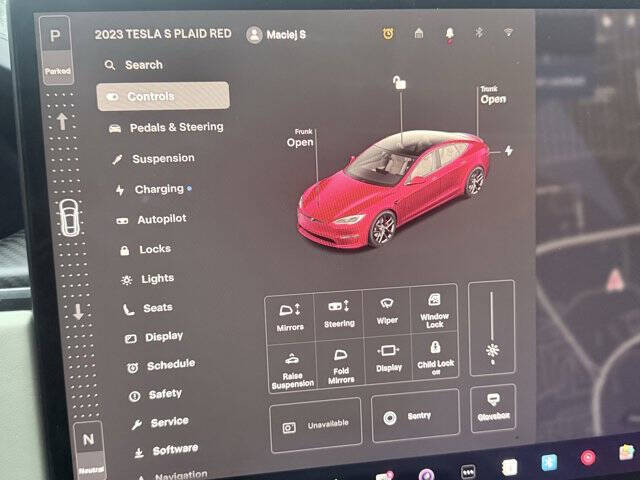Open the Seats menu
The image size is (640, 480).
(148, 308)
